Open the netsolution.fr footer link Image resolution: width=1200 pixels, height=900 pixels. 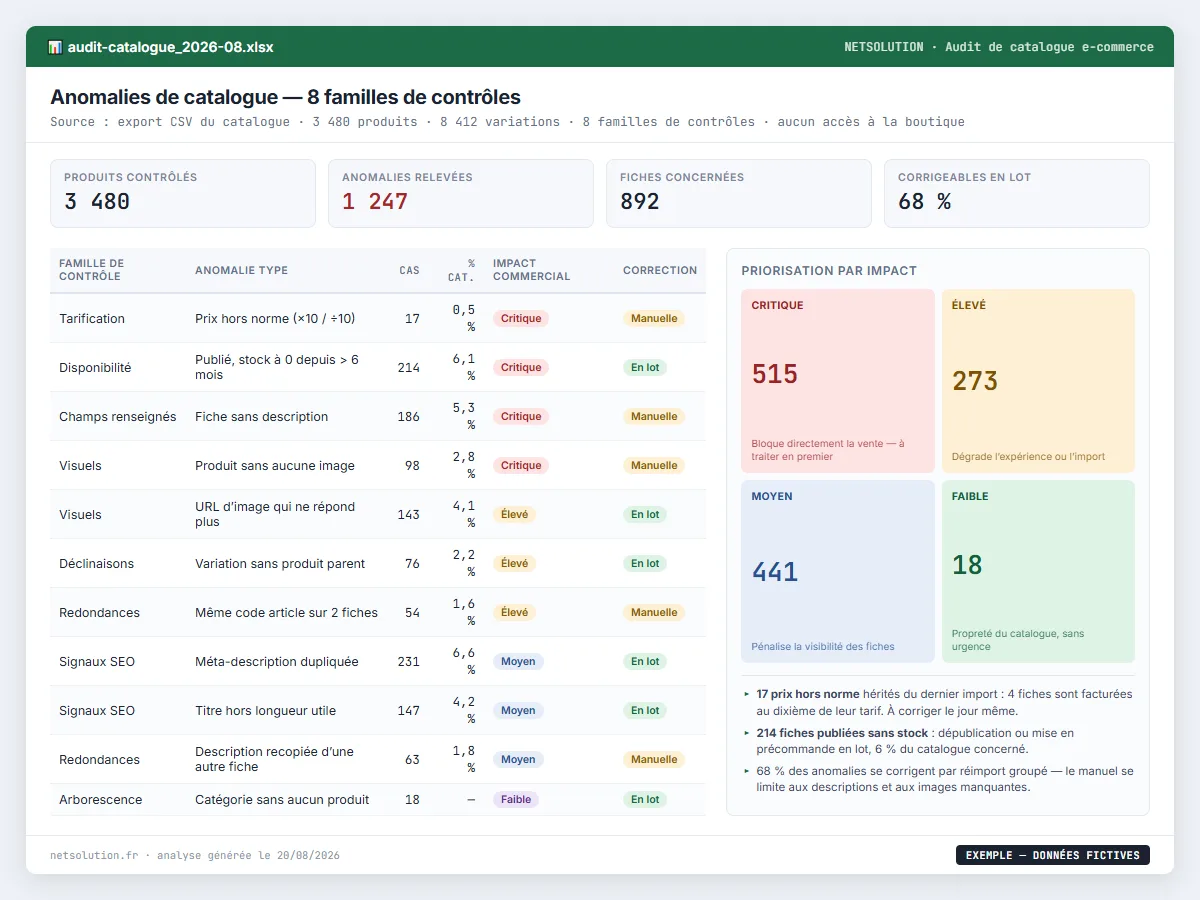point(94,855)
